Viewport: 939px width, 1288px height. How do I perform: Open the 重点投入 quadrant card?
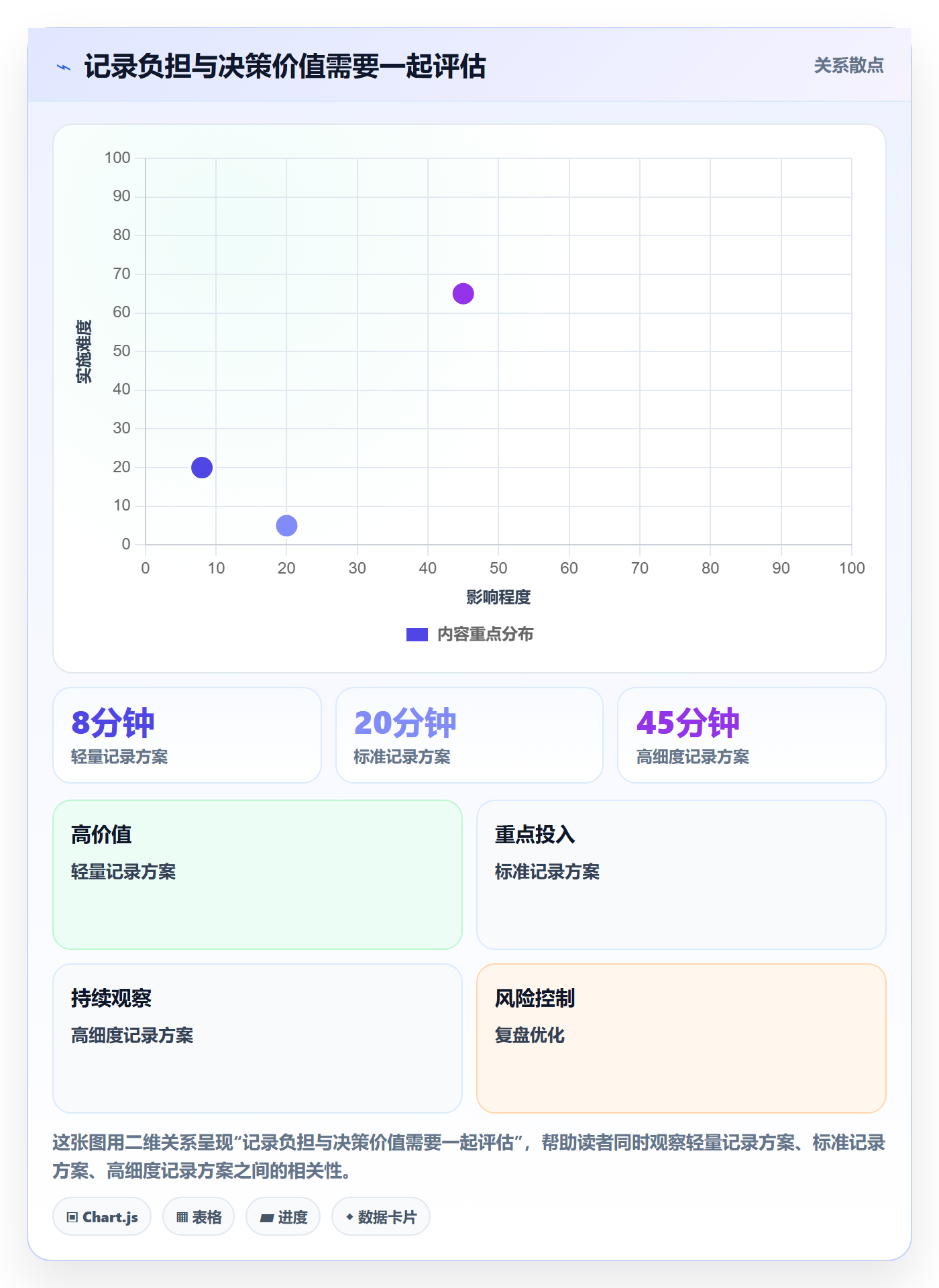[681, 875]
